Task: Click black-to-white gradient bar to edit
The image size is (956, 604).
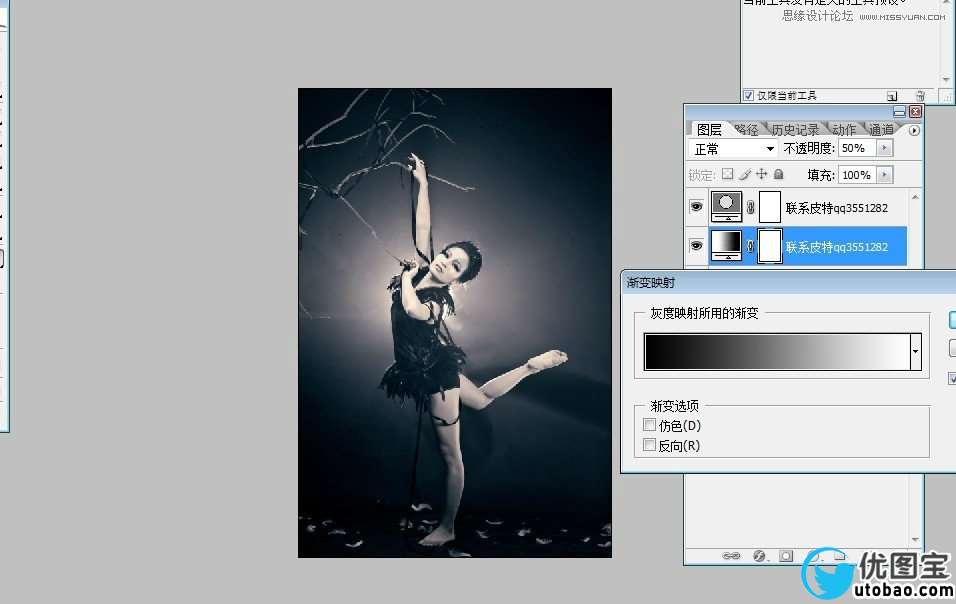Action: [x=777, y=352]
